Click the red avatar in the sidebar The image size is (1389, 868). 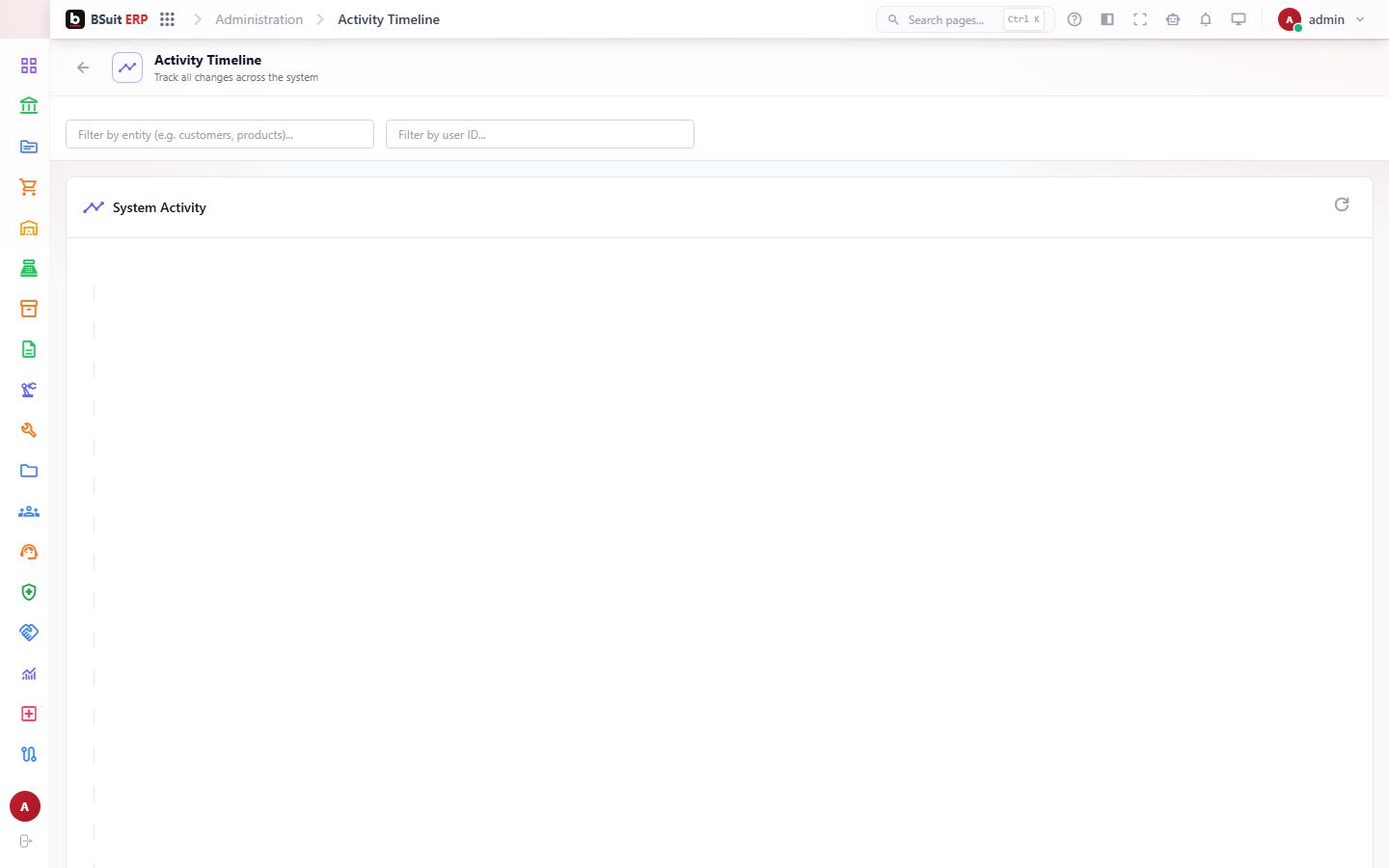(x=25, y=806)
